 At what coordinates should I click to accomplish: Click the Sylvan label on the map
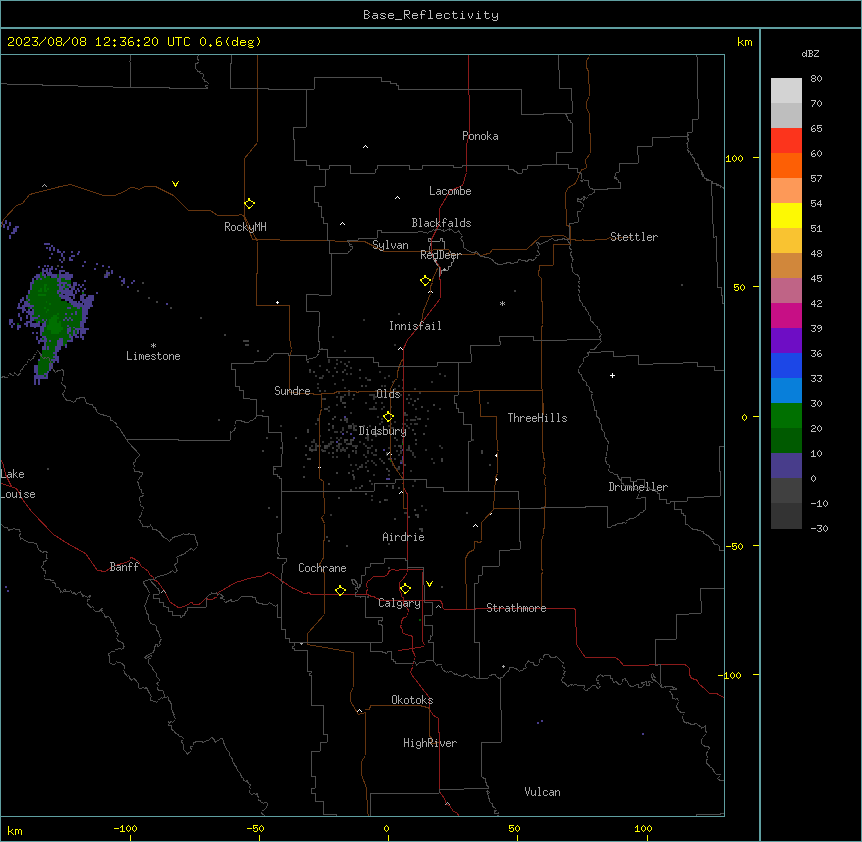(x=390, y=245)
